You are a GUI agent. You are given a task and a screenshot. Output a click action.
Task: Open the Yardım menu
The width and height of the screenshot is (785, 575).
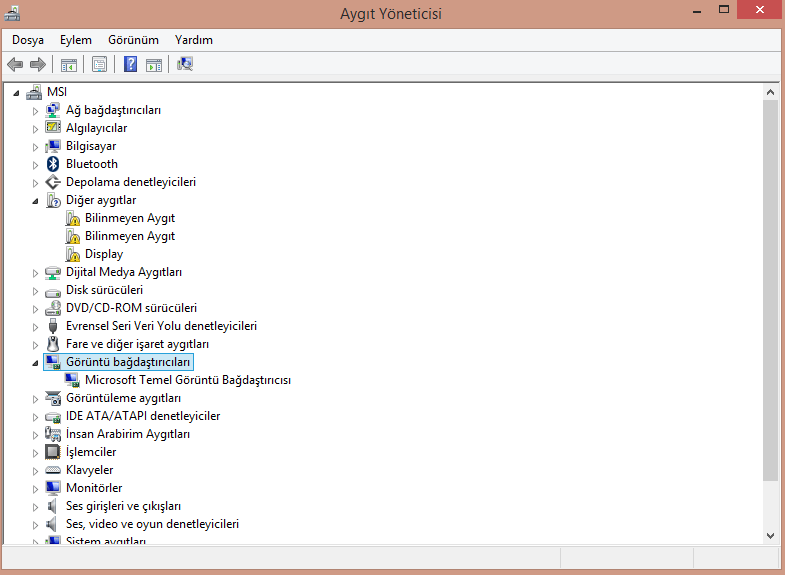pyautogui.click(x=194, y=40)
